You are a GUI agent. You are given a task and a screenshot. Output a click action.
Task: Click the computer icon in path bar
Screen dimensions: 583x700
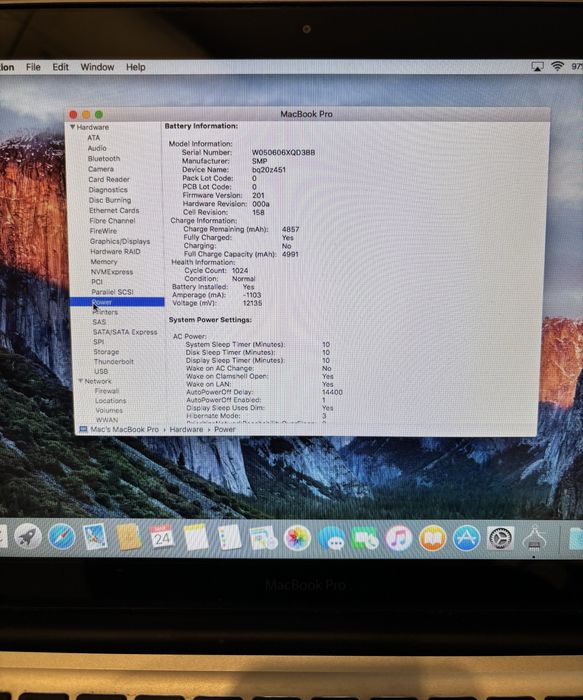point(83,429)
